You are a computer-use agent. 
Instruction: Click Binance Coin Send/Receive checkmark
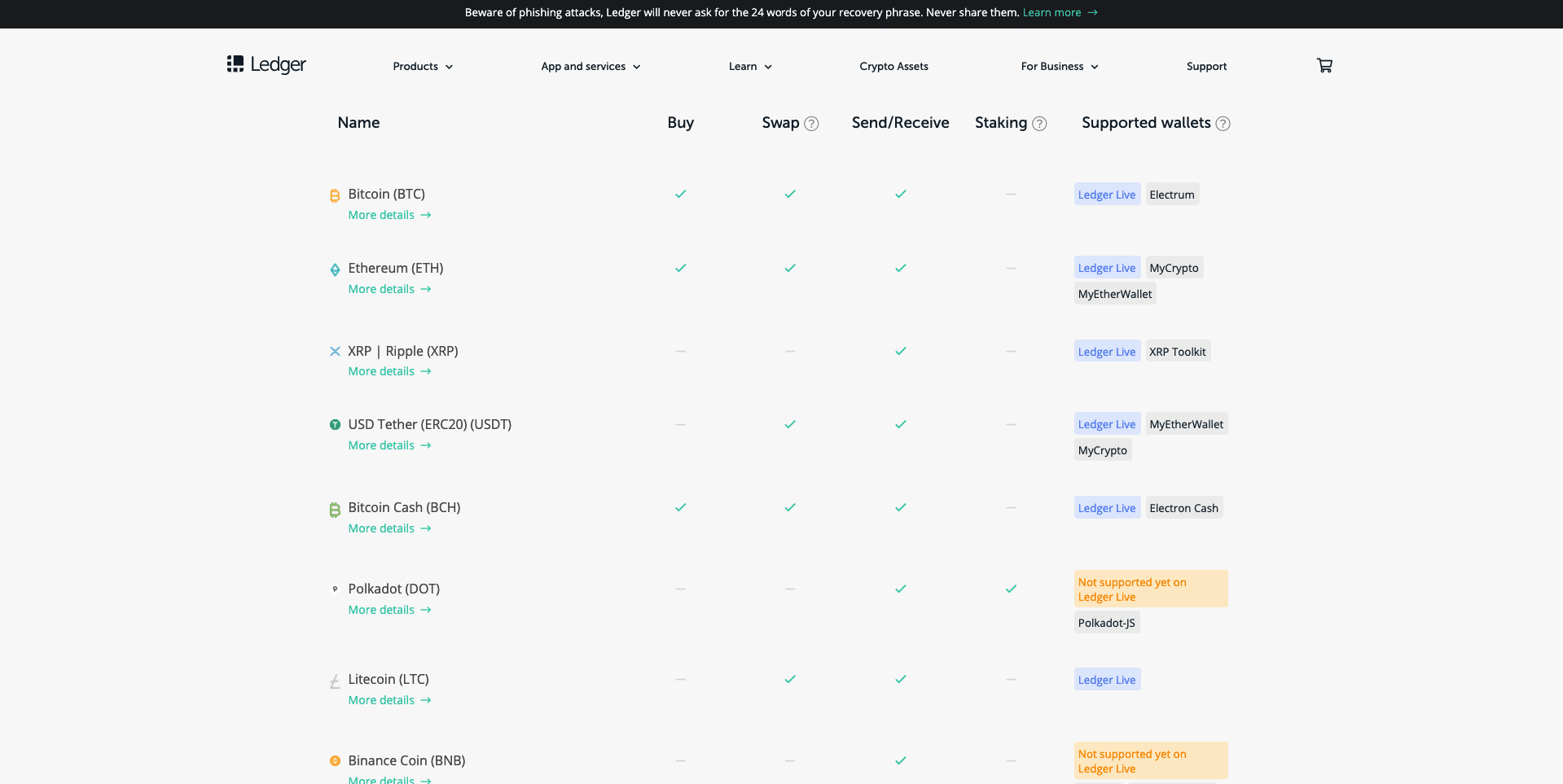tap(901, 760)
